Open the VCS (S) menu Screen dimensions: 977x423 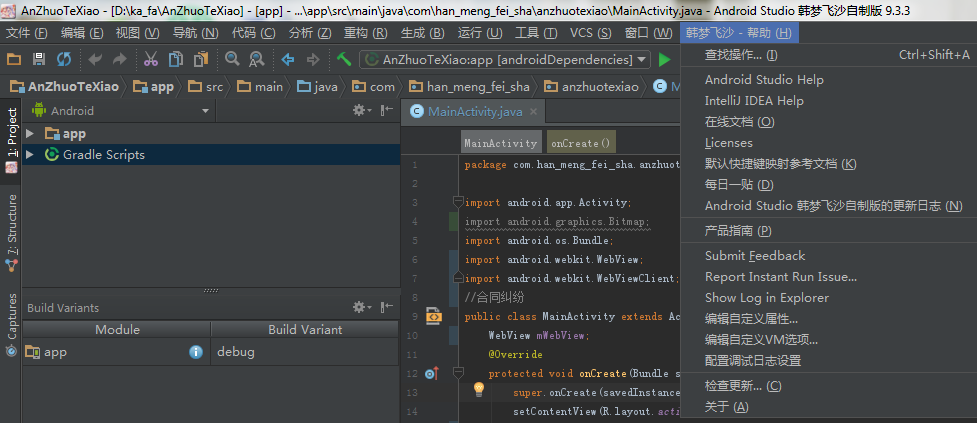[x=591, y=33]
